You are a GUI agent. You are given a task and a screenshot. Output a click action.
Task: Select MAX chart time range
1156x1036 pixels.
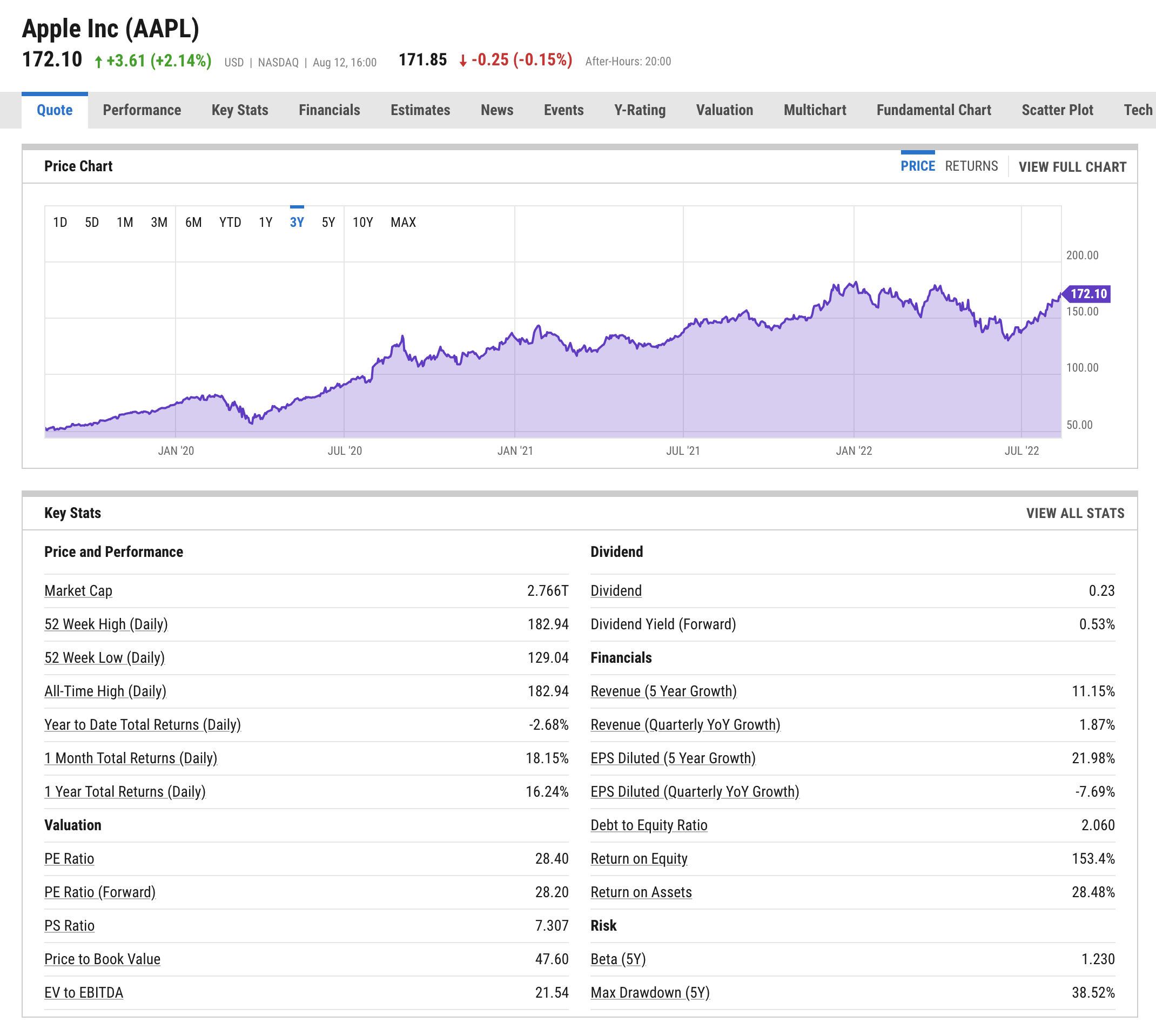[403, 222]
